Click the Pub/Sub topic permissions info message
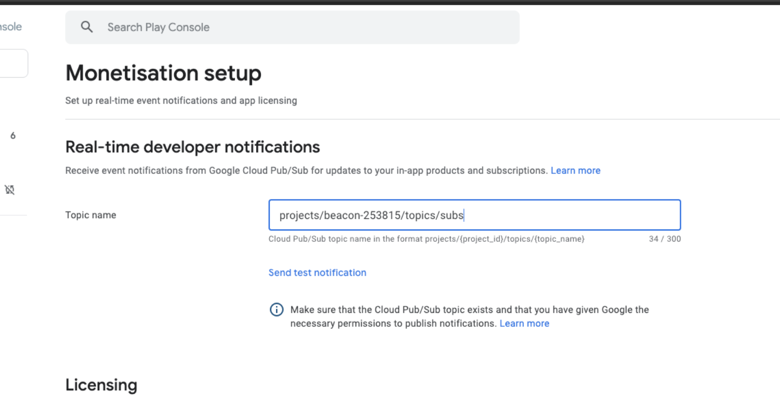The height and width of the screenshot is (404, 780). (470, 316)
